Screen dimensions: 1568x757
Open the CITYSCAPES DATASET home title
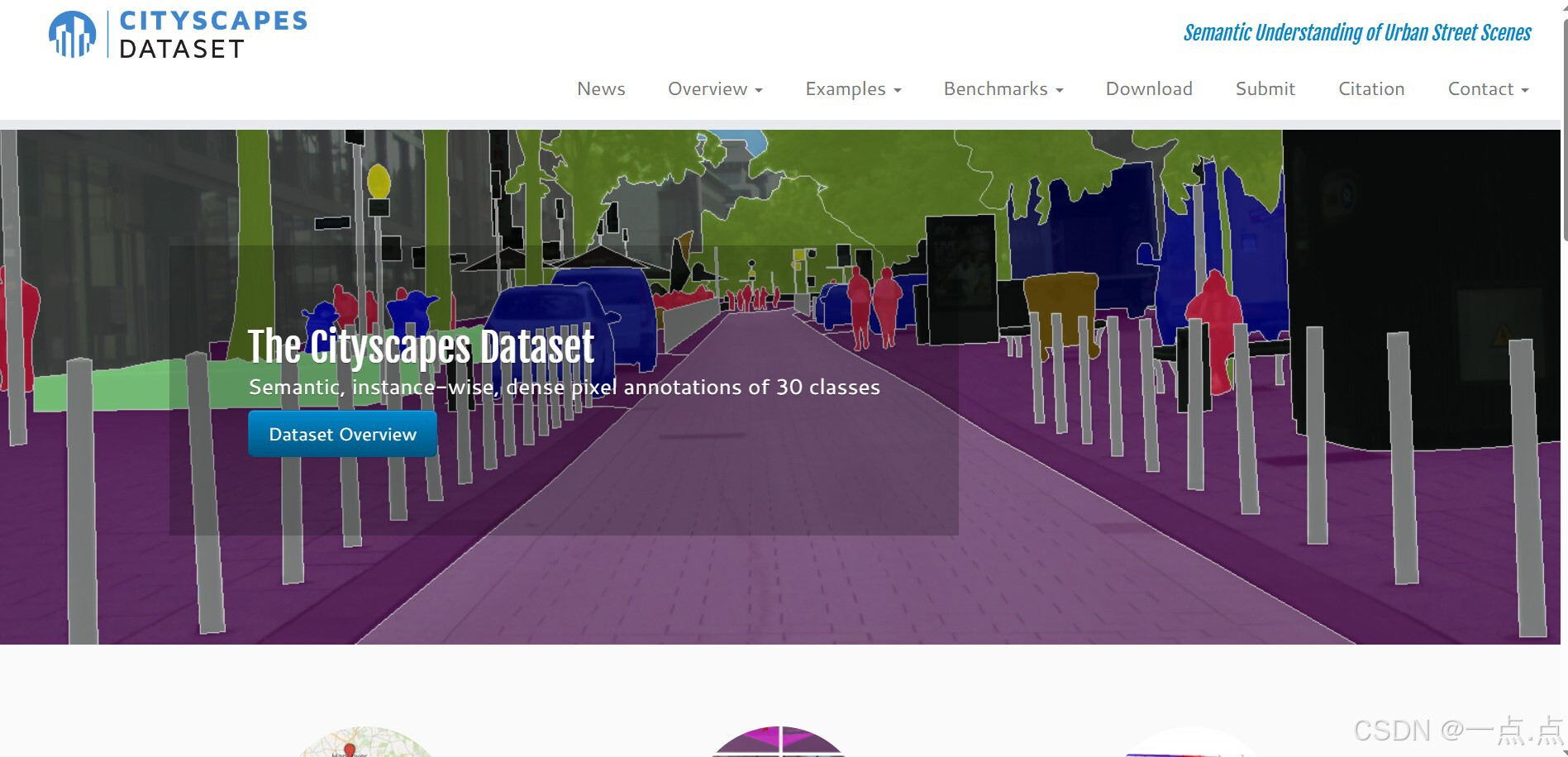pos(213,35)
